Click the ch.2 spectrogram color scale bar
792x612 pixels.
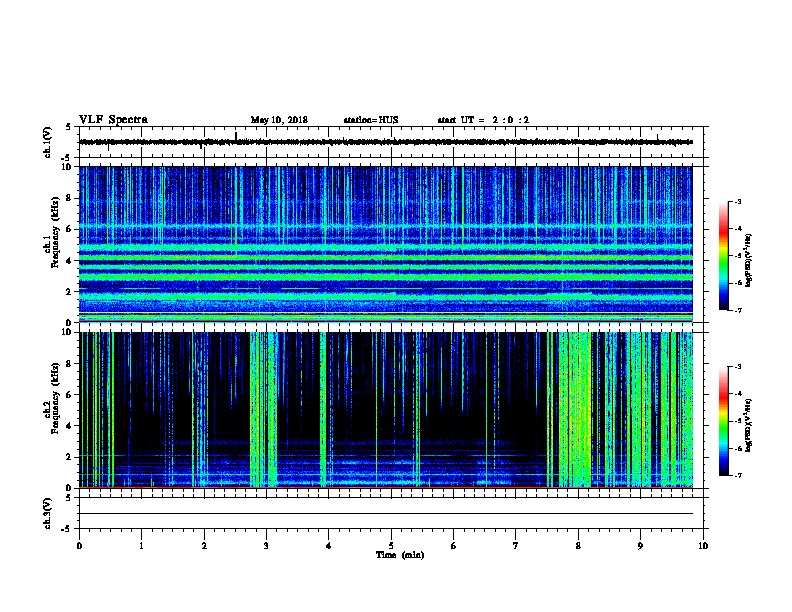[724, 421]
